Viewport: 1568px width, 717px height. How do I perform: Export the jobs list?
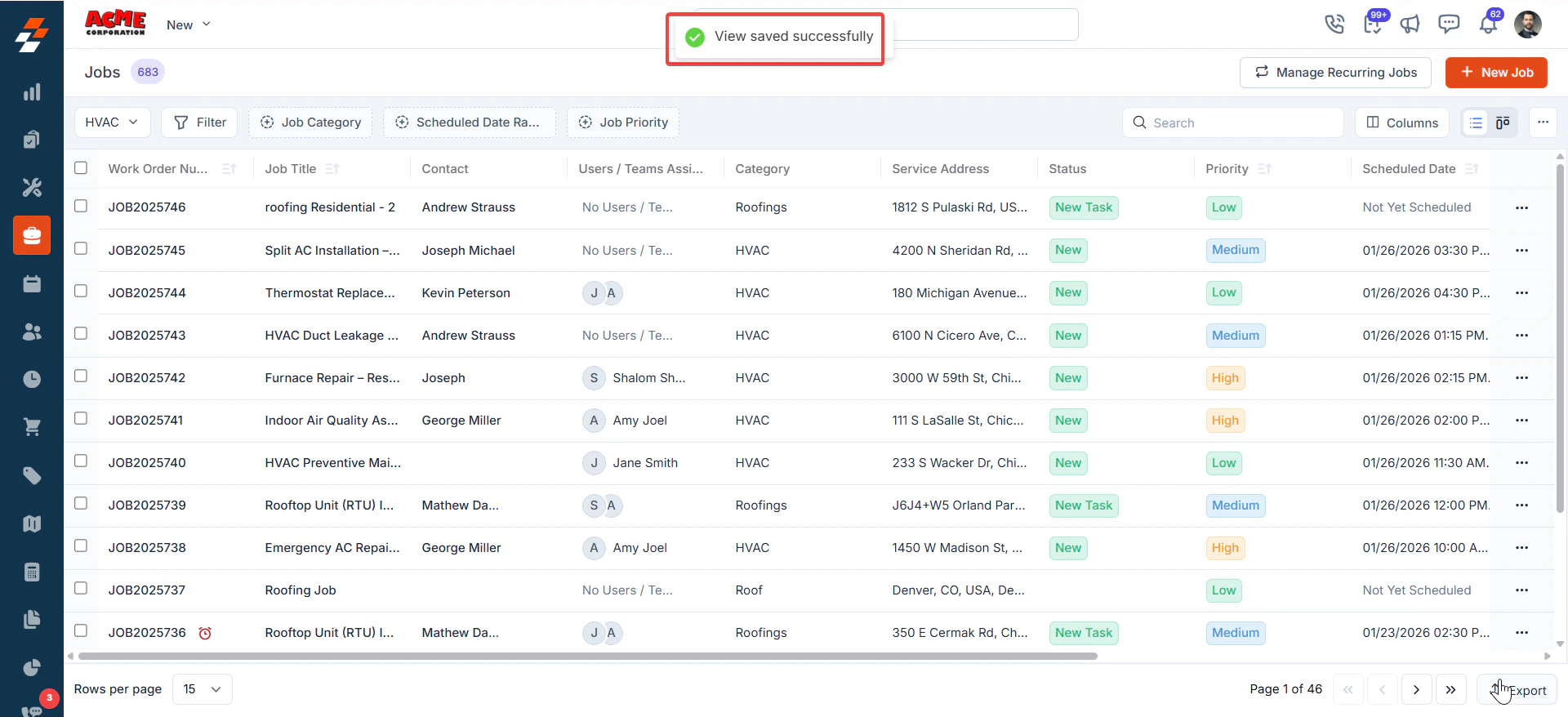(x=1517, y=690)
